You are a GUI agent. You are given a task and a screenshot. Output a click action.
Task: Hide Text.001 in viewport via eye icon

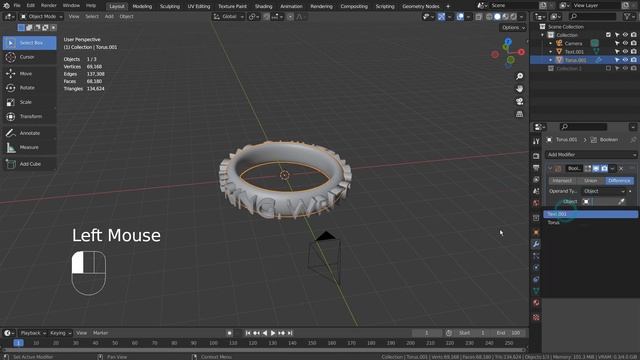(625, 52)
